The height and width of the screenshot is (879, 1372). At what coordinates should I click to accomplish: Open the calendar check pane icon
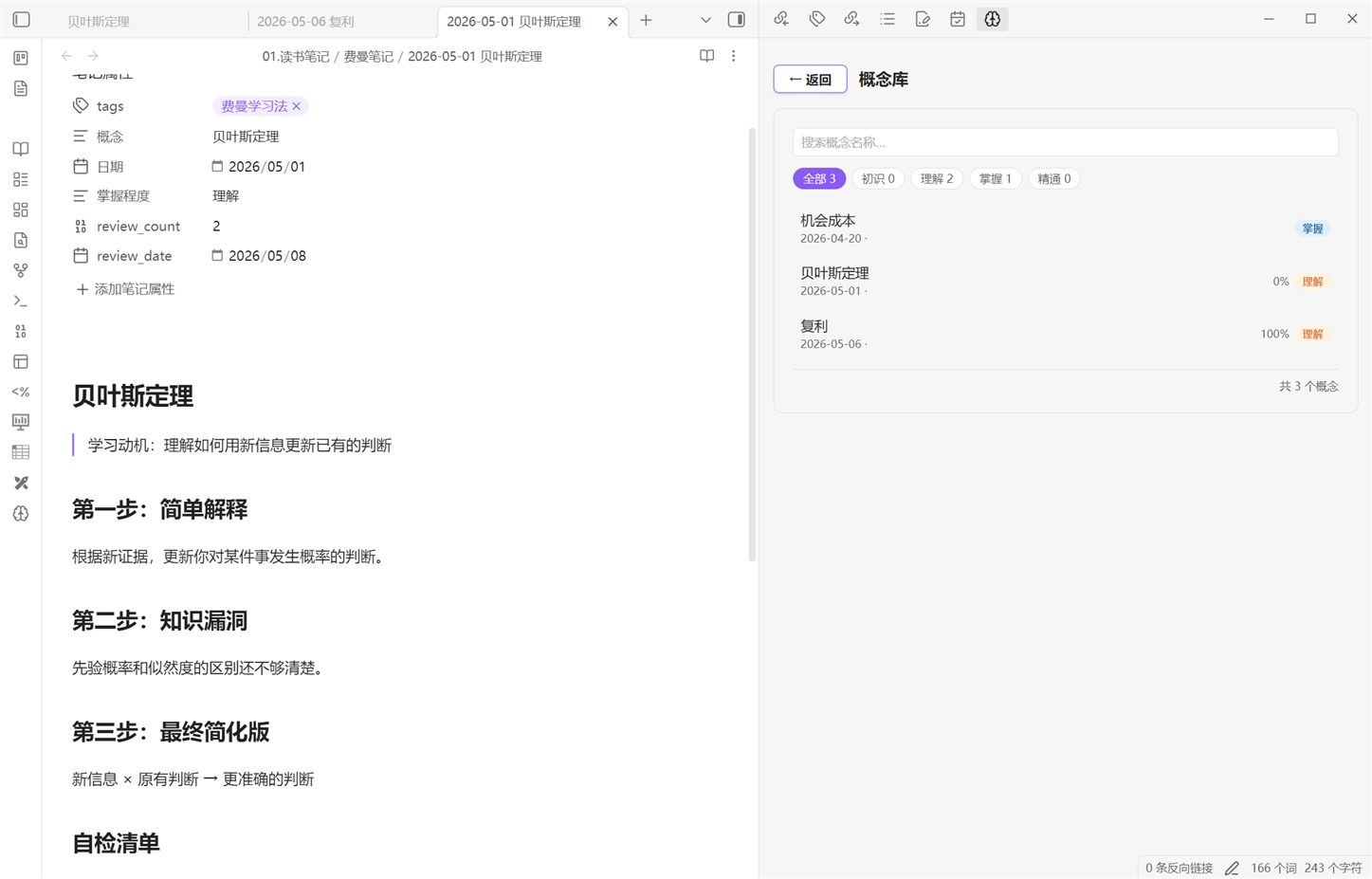(958, 19)
